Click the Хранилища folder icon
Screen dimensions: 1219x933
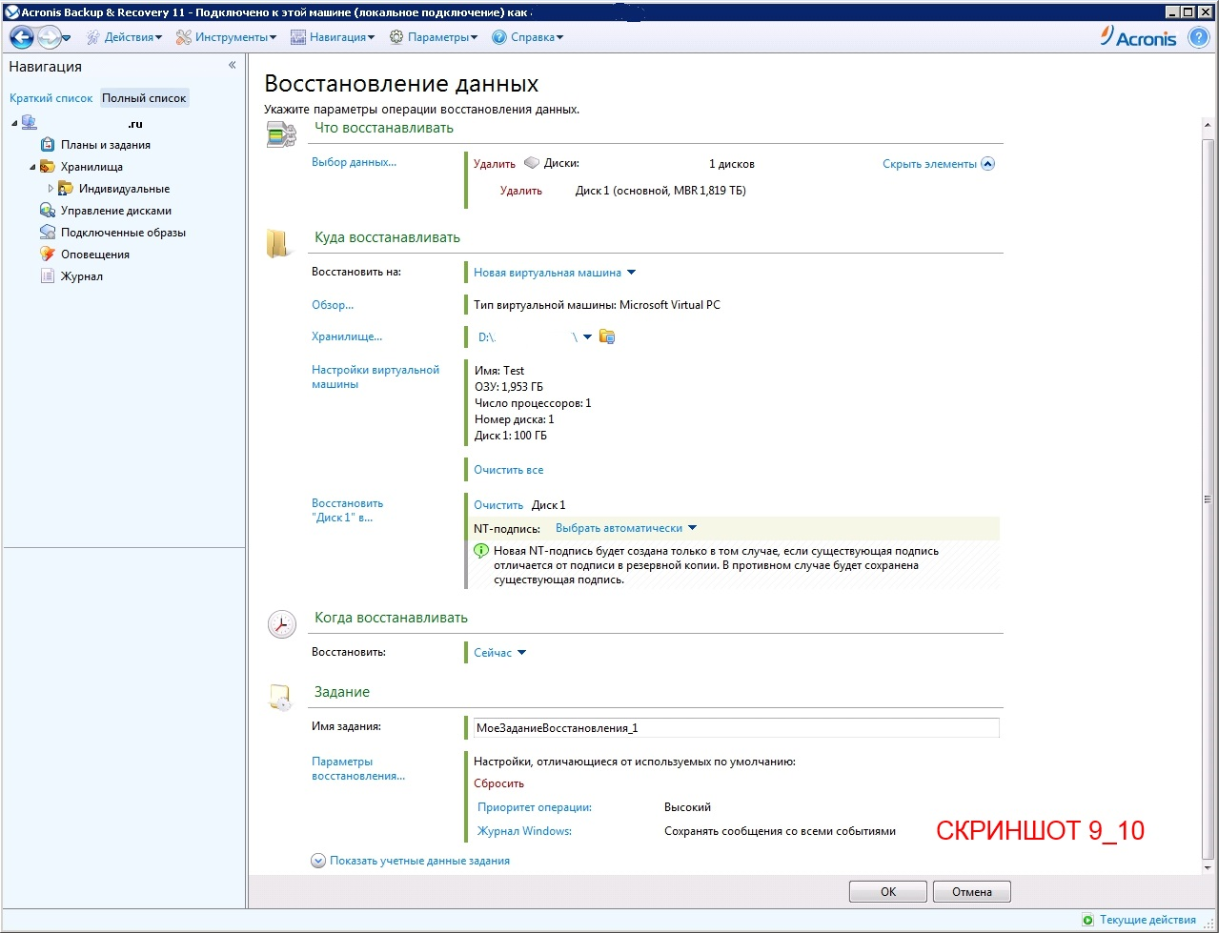click(47, 167)
